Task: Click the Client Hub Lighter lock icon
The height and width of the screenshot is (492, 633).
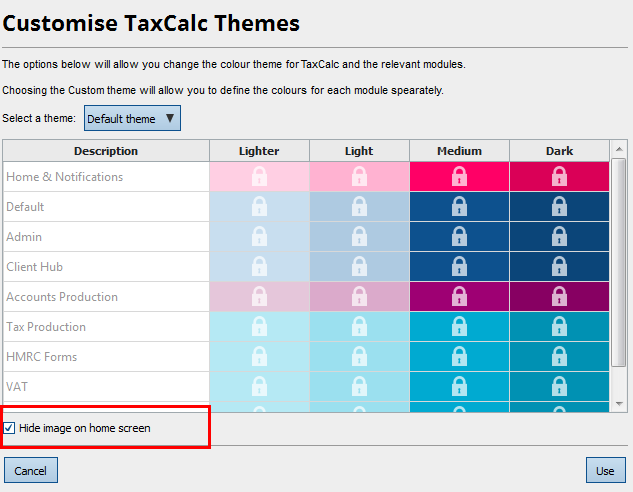Action: pos(259,266)
